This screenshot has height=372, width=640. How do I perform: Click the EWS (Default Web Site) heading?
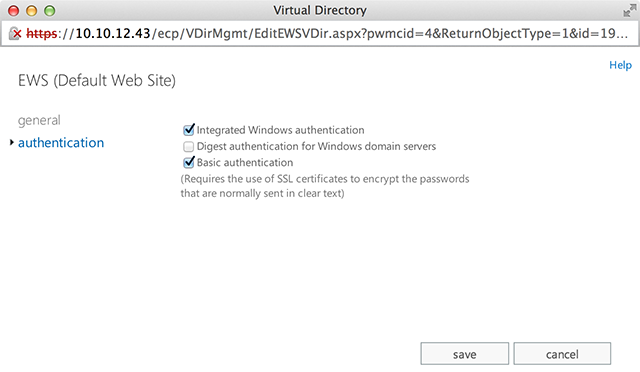(x=97, y=80)
